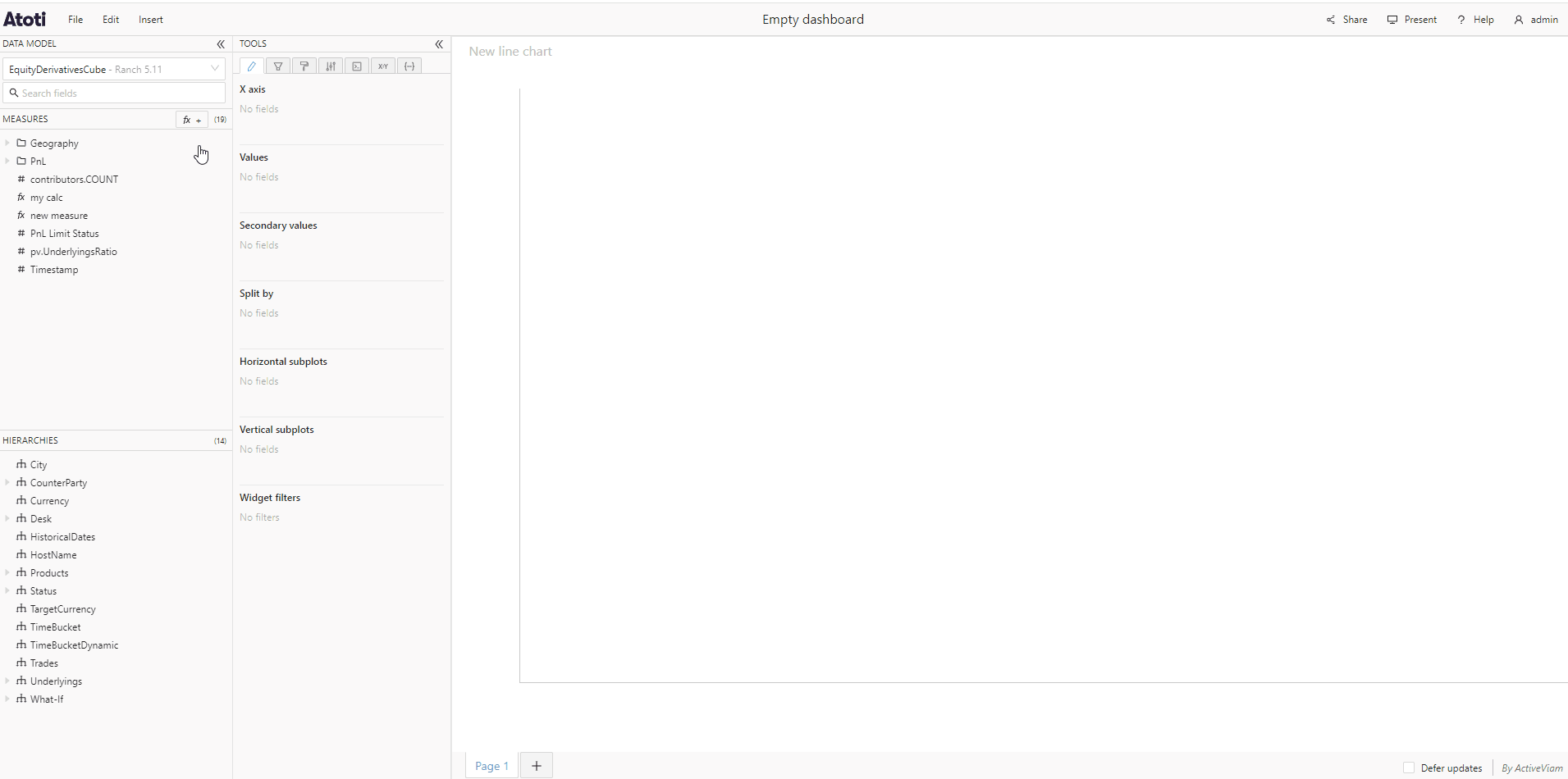The width and height of the screenshot is (1568, 779).
Task: Click the hierarchies count (14) badge
Action: pyautogui.click(x=220, y=441)
